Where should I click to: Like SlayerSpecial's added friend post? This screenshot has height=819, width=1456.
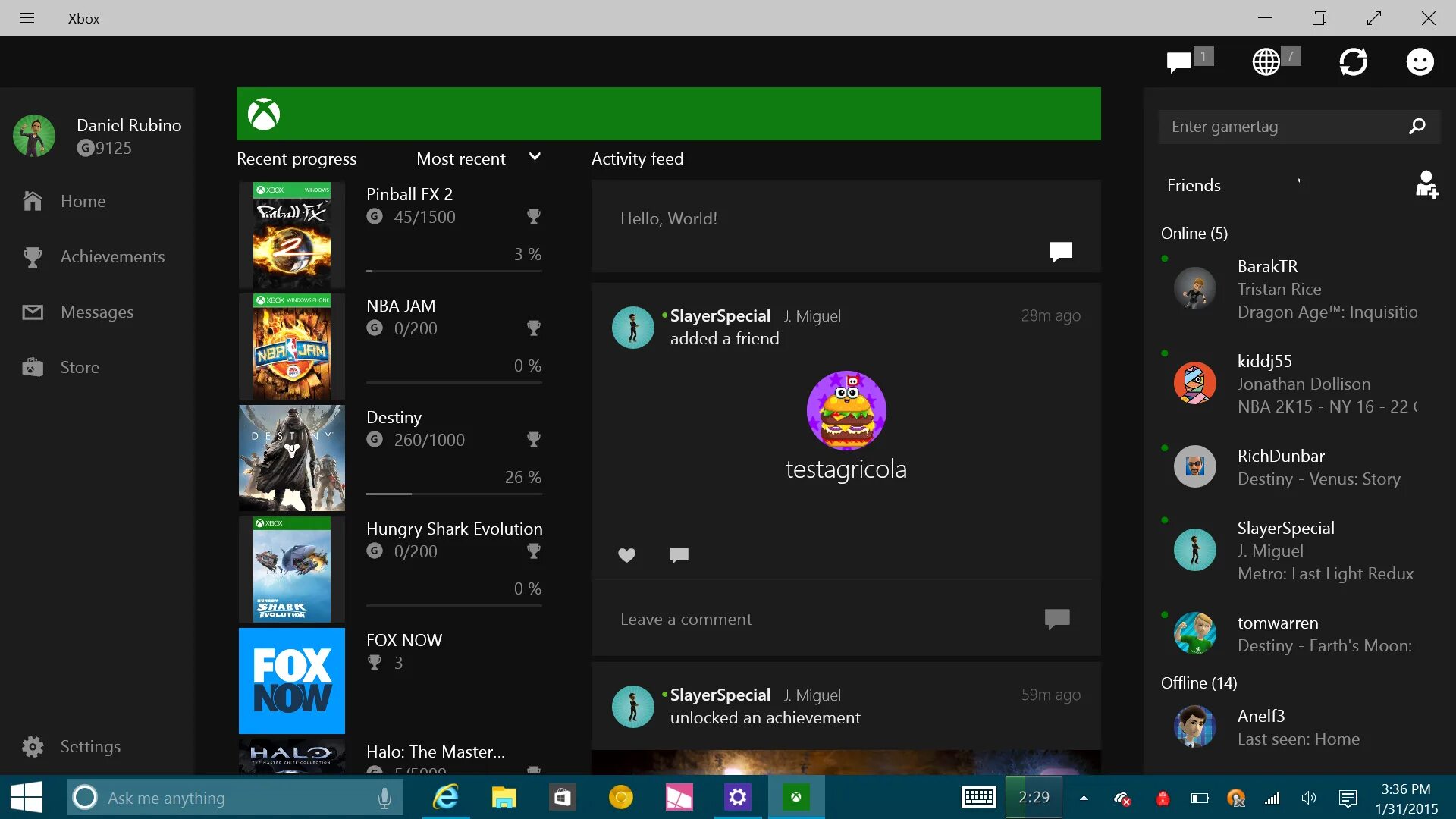coord(626,555)
